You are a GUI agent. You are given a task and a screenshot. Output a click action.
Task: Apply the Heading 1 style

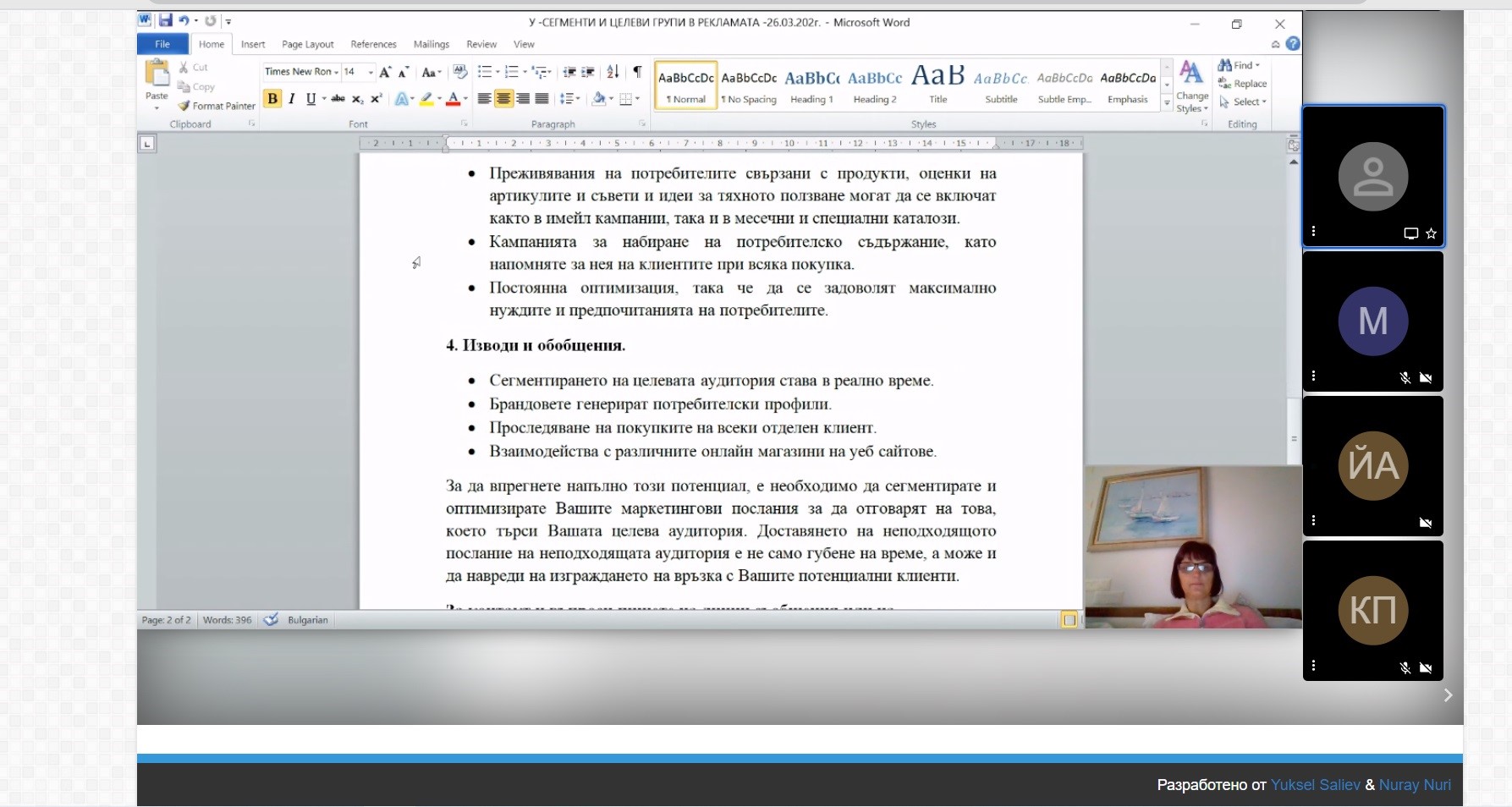812,85
